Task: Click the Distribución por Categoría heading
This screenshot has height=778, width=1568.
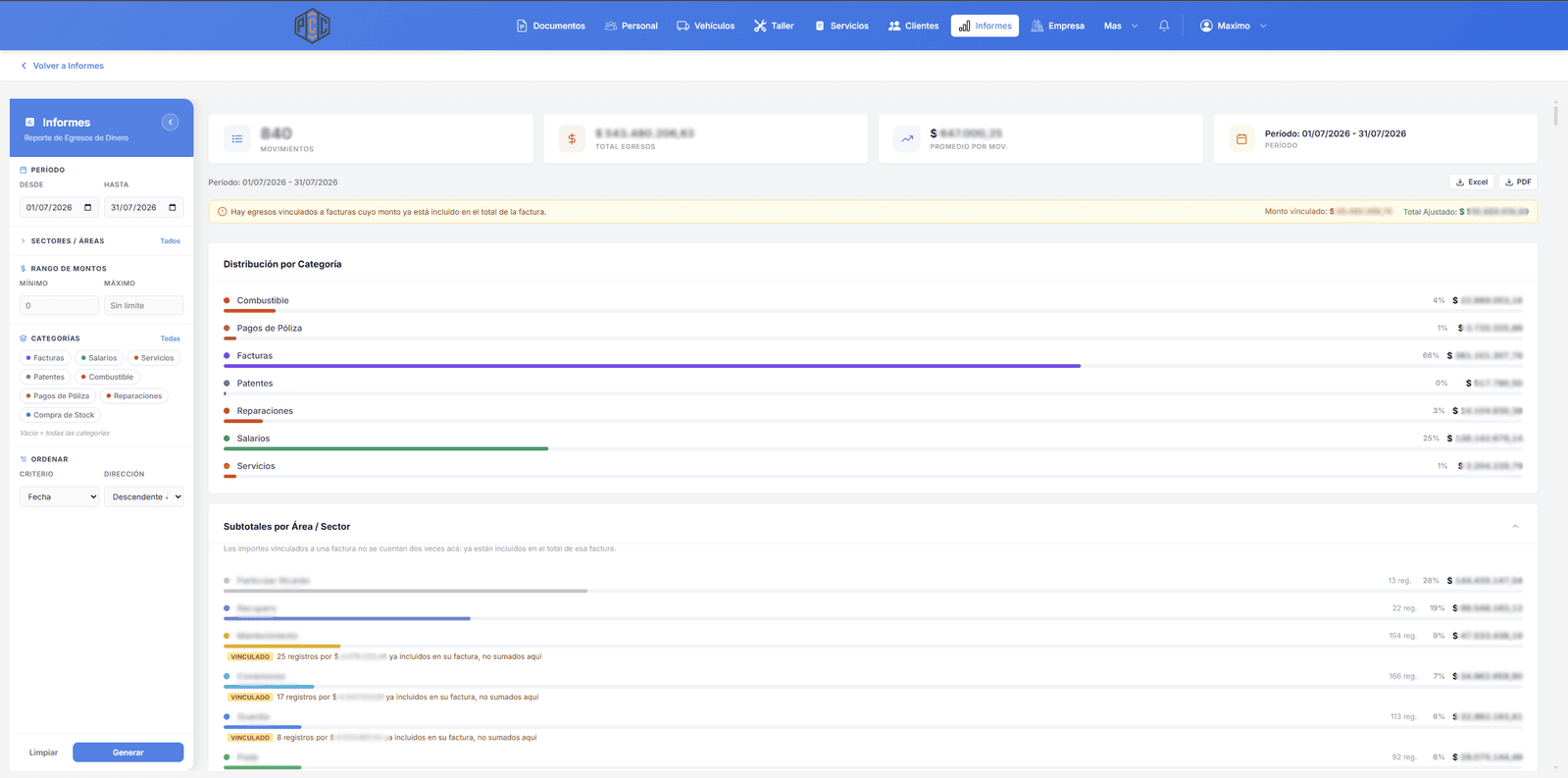Action: [x=282, y=264]
